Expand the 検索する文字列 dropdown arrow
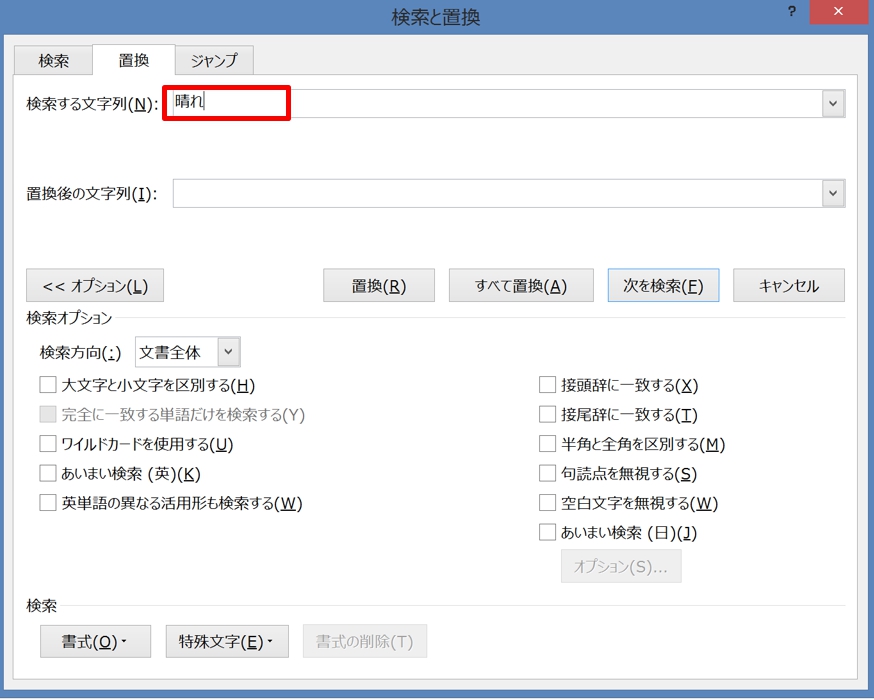 click(833, 104)
